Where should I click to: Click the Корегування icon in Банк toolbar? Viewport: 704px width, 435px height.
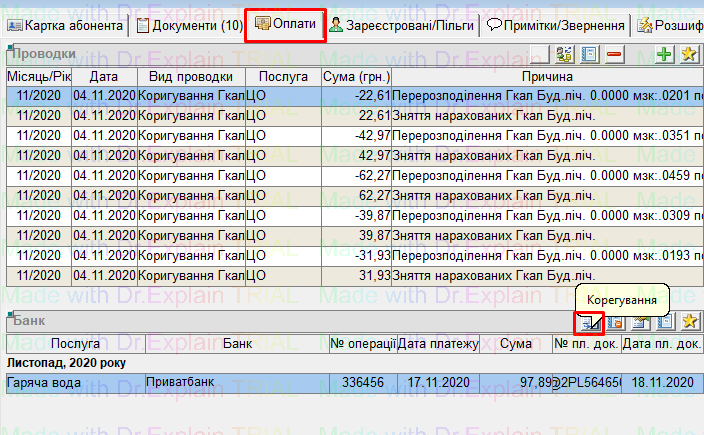coord(591,322)
